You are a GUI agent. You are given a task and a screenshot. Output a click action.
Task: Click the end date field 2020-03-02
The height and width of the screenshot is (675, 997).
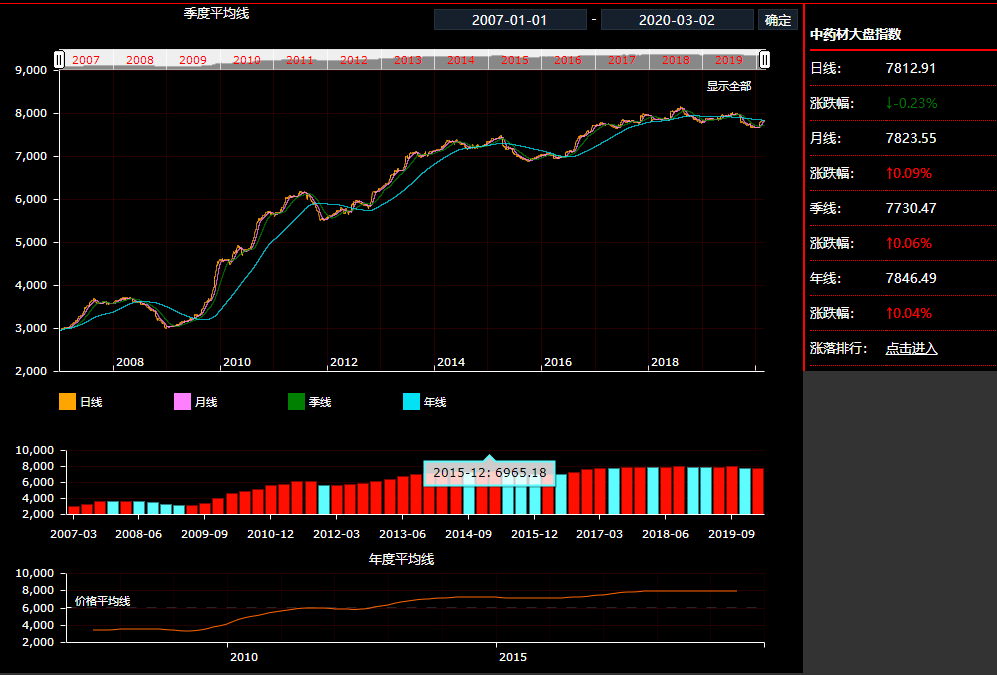[677, 20]
